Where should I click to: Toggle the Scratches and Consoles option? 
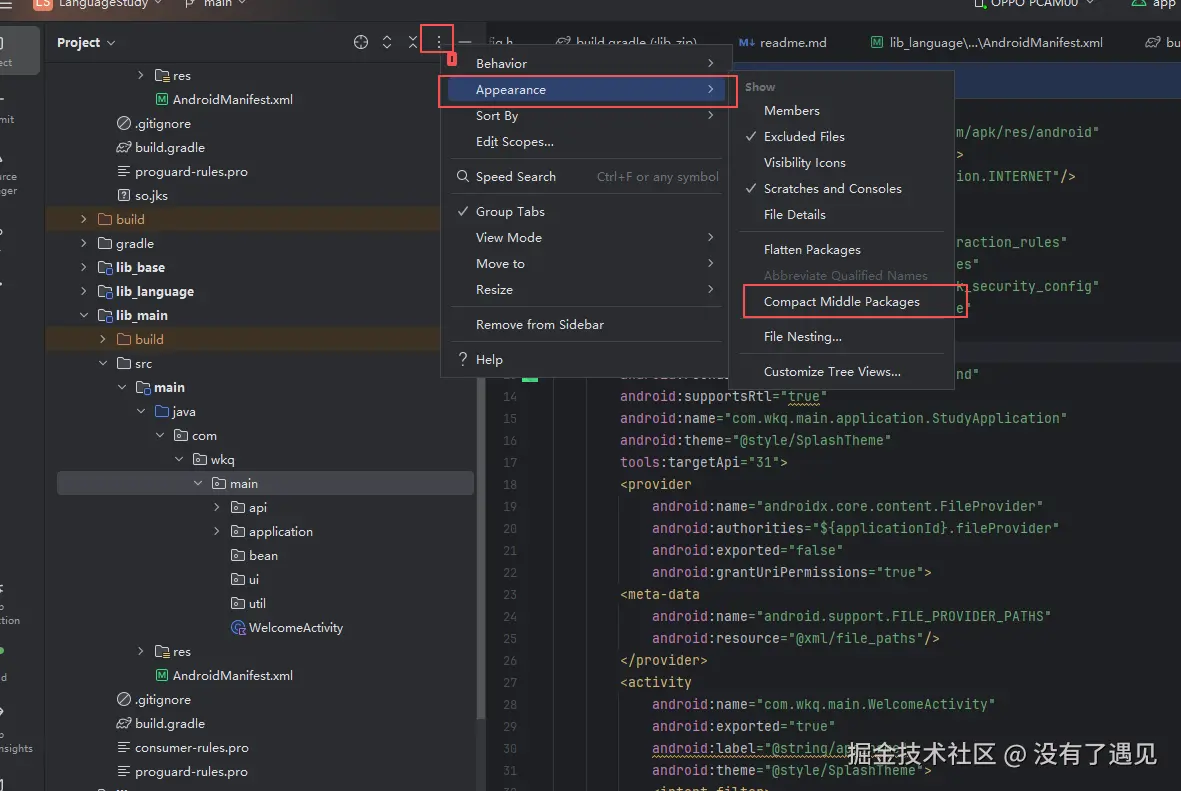click(832, 189)
